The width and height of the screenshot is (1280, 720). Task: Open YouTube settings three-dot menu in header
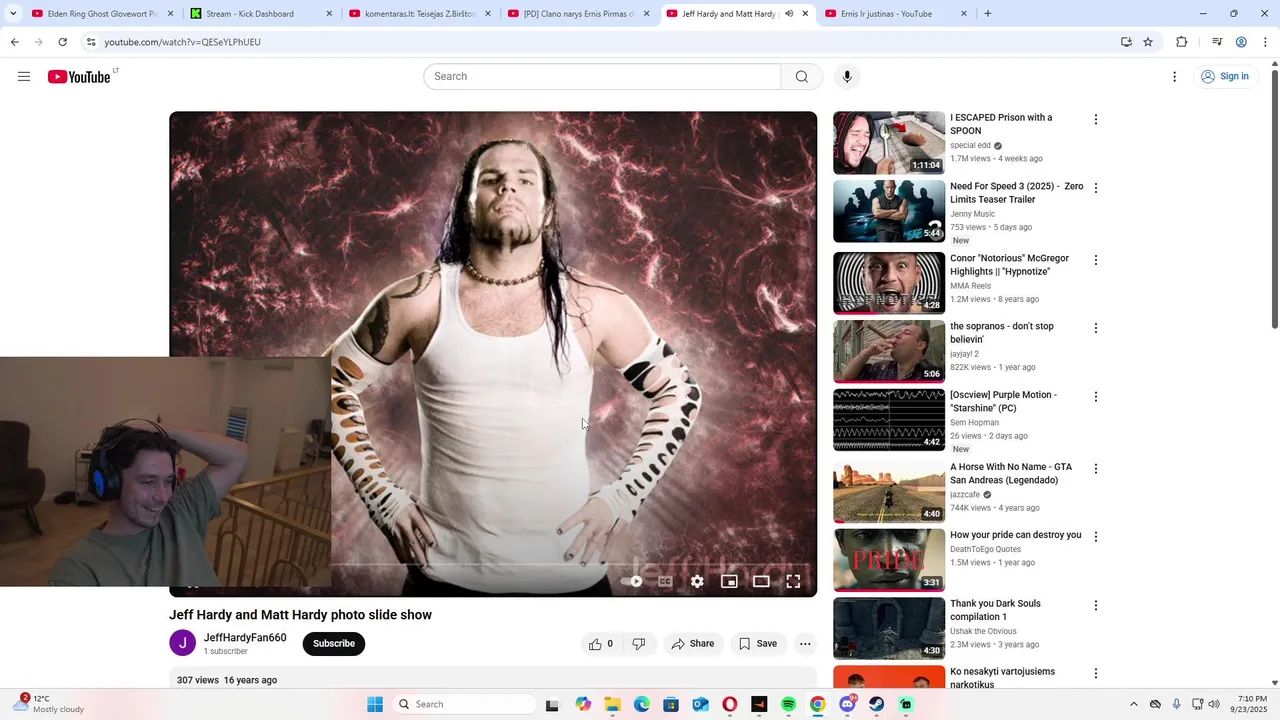point(1175,77)
